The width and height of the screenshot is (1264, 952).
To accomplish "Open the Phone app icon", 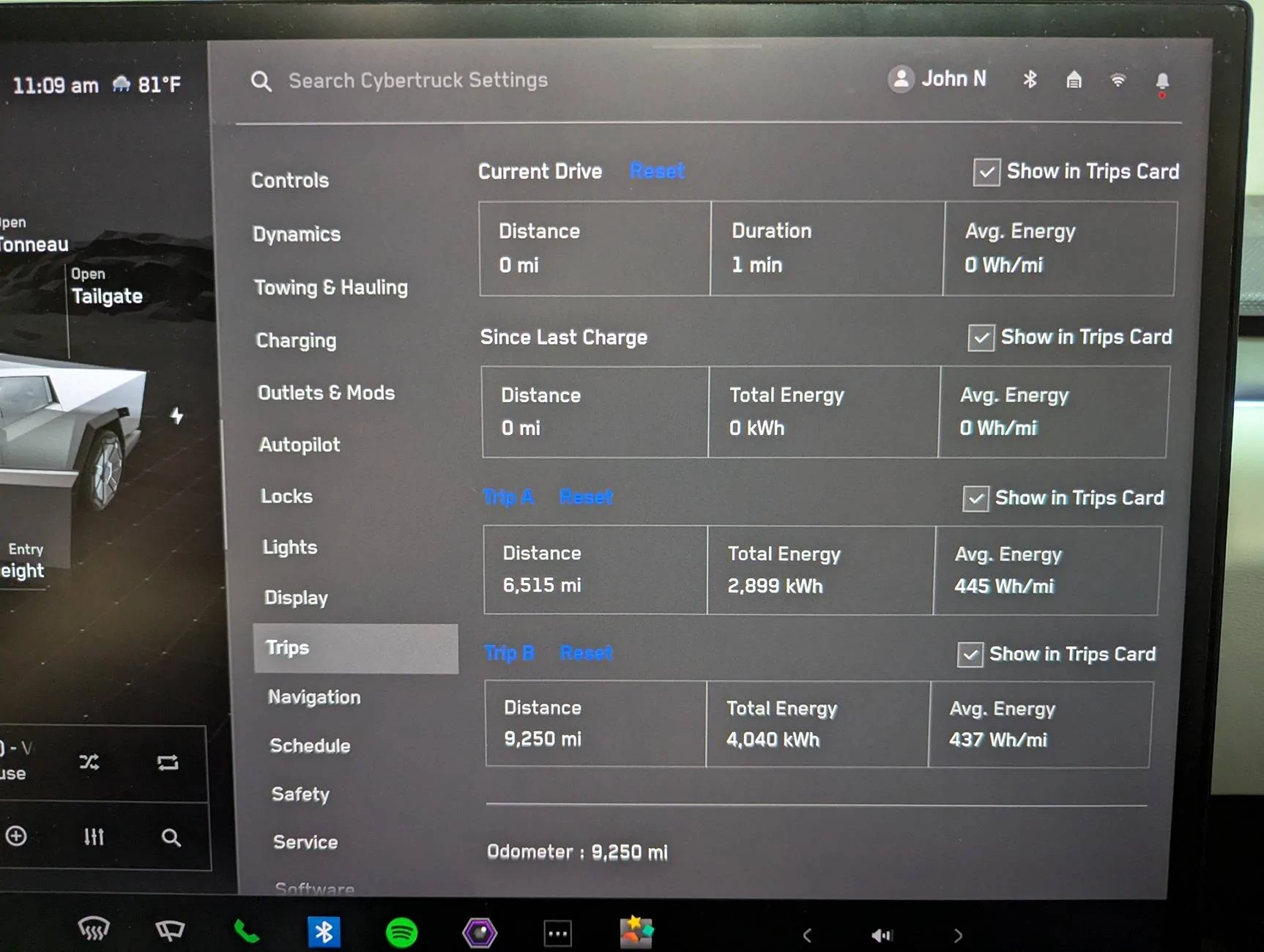I will coord(246,931).
